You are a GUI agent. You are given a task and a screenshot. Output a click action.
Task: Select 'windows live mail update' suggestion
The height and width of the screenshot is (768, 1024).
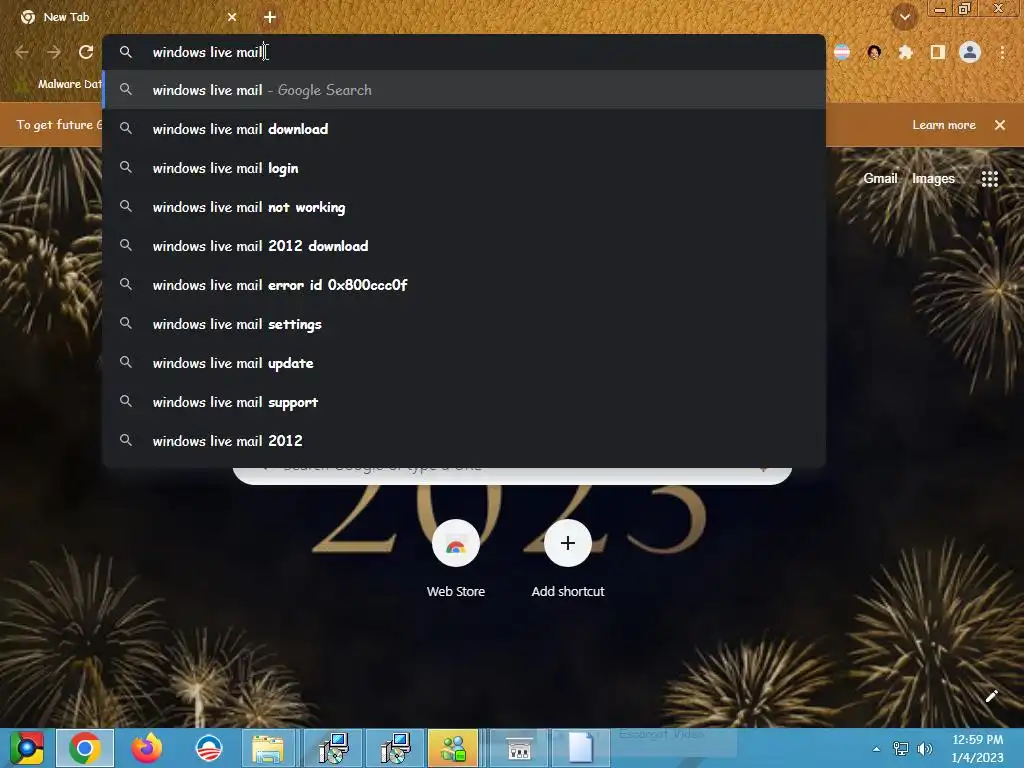[x=464, y=363]
